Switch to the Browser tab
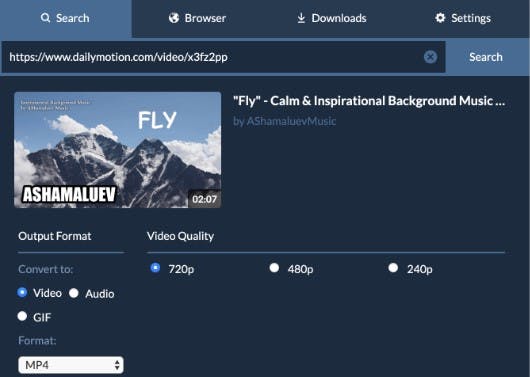This screenshot has height=377, width=530. 197,18
